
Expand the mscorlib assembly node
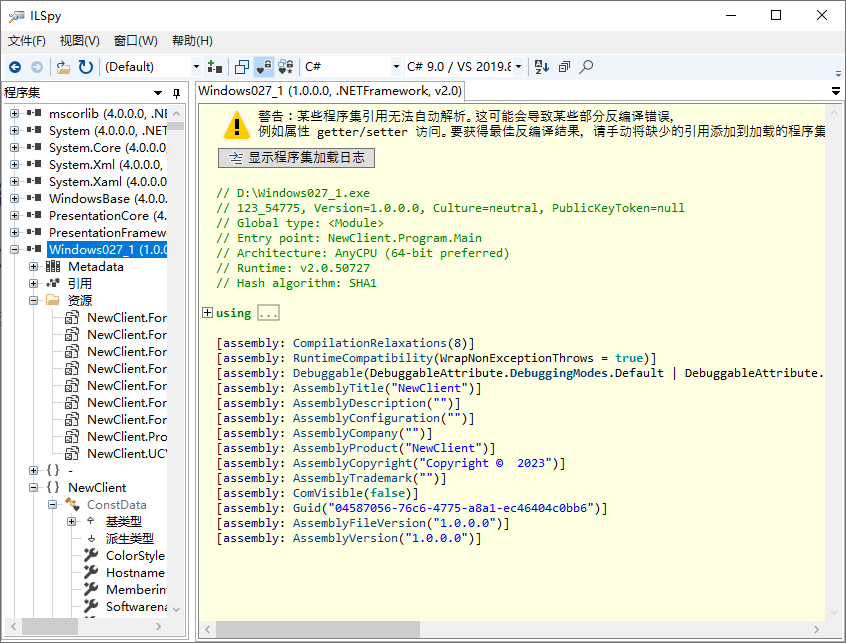click(x=15, y=114)
